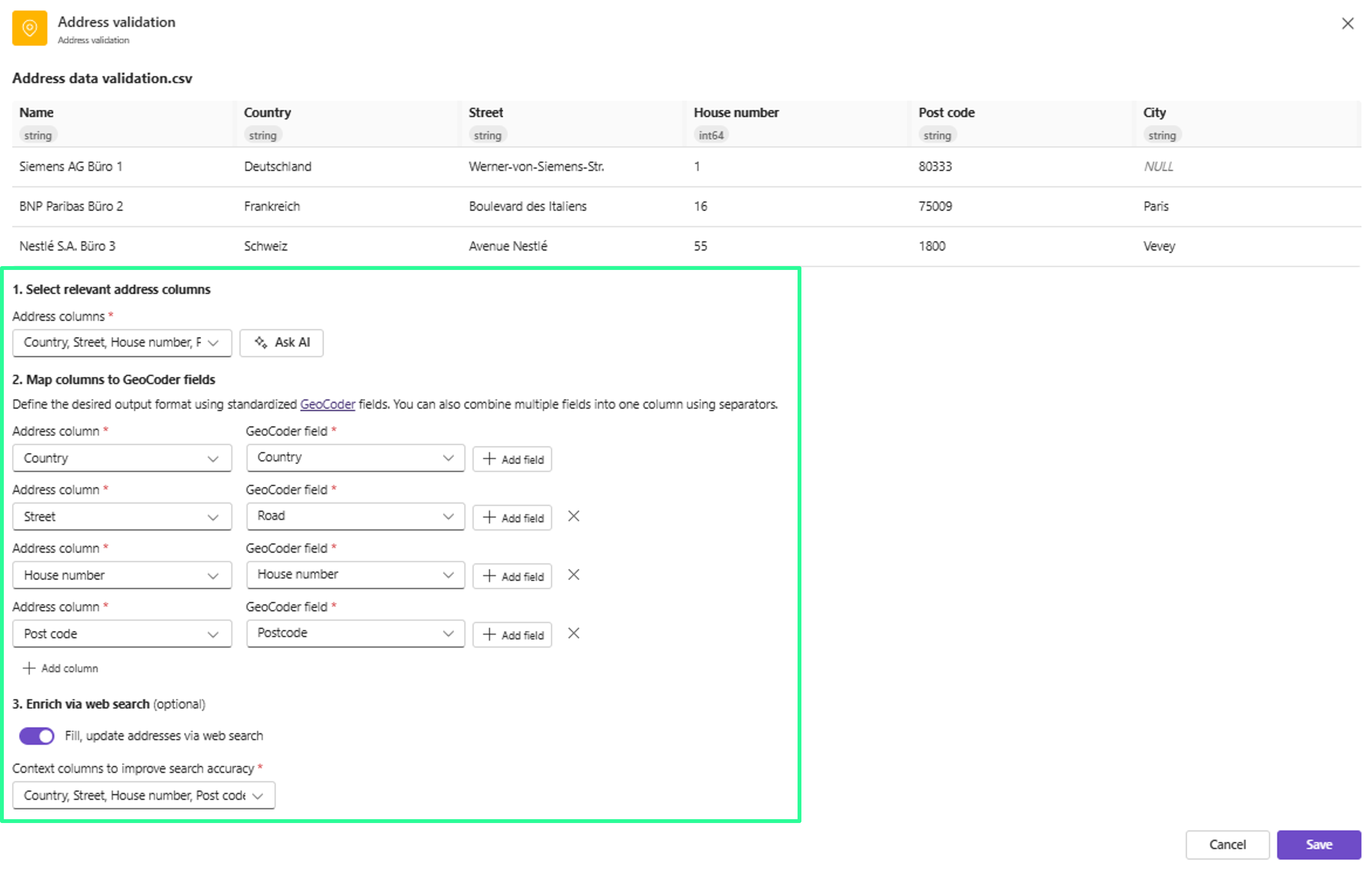Disable the web search enrichment toggle
Image resolution: width=1372 pixels, height=869 pixels.
click(37, 736)
